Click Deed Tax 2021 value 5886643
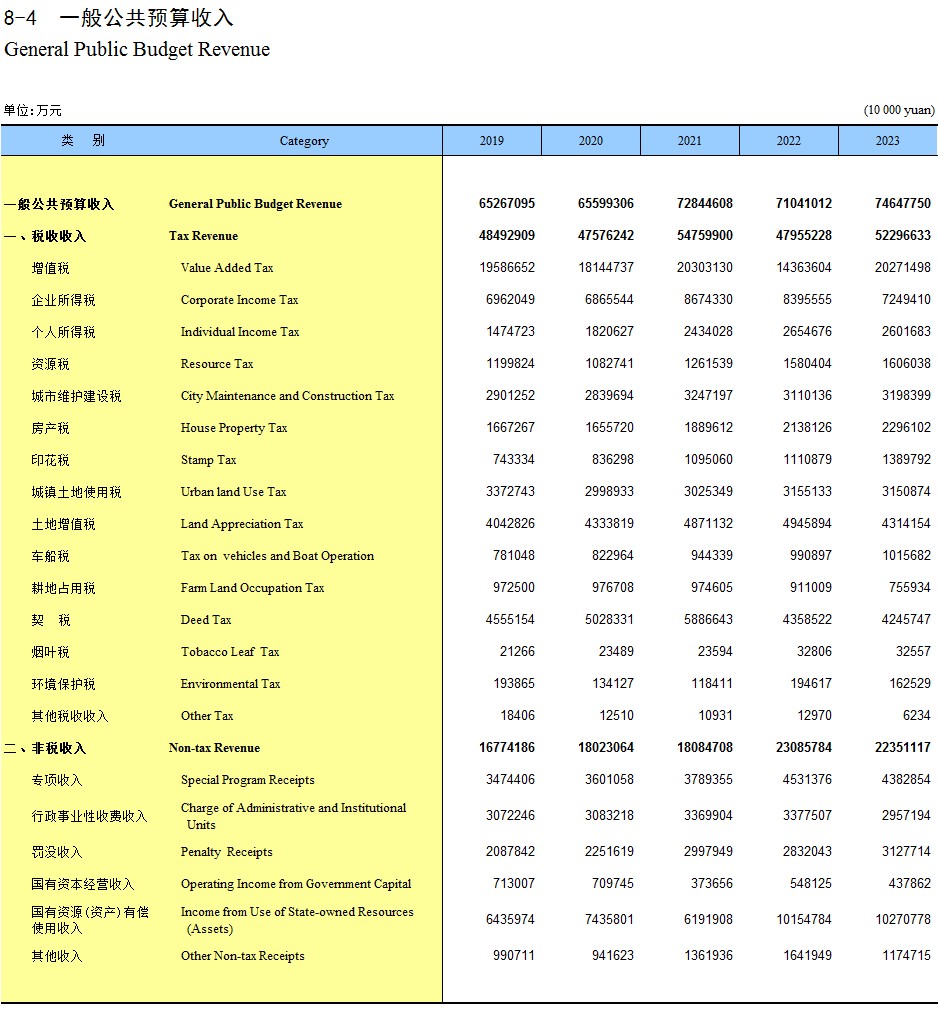 pos(708,620)
